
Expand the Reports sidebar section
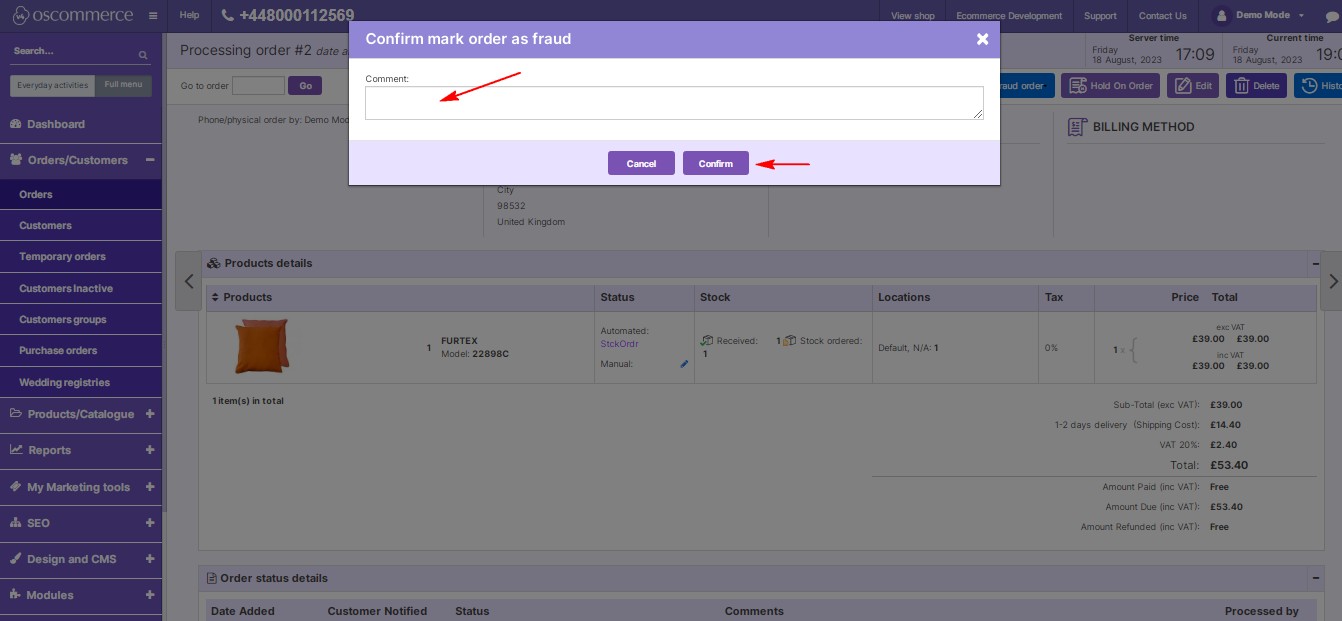pos(149,450)
